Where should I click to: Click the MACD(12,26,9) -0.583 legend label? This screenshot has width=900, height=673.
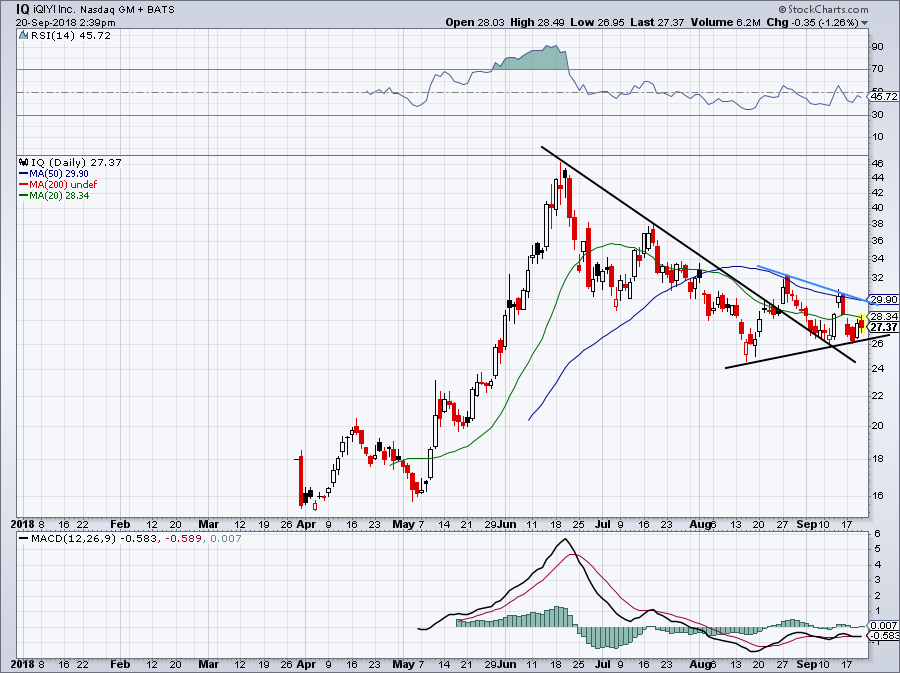coord(87,539)
